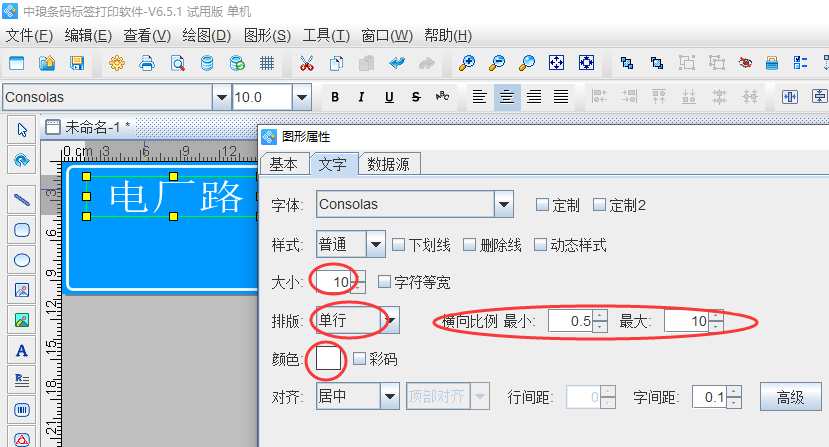
Task: Switch to the 基本 tab
Action: [283, 164]
